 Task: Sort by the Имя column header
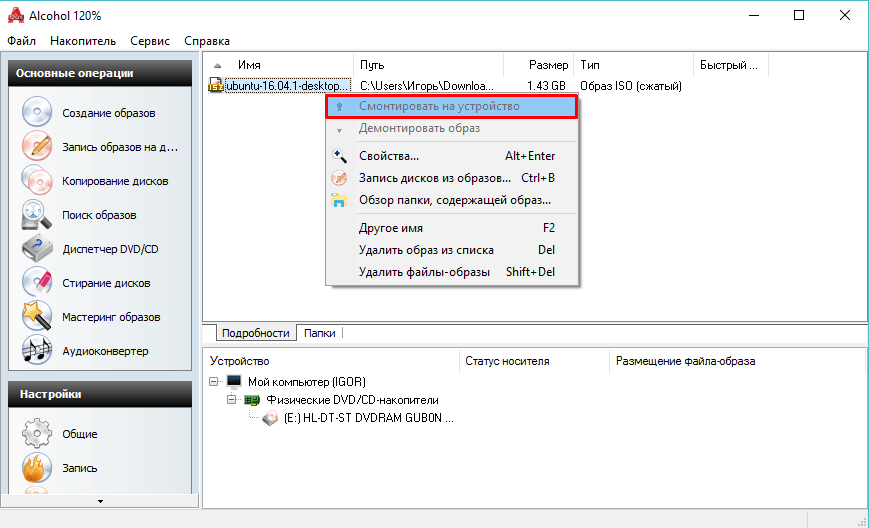(x=279, y=65)
